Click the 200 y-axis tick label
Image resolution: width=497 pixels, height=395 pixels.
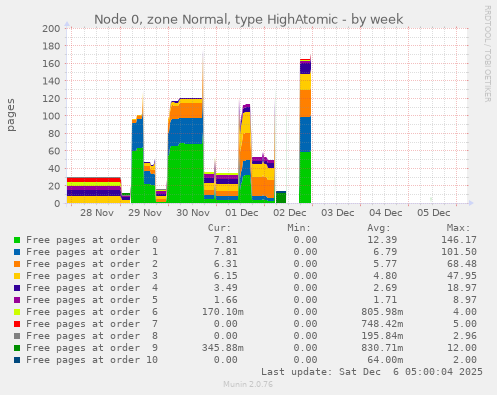click(x=51, y=28)
